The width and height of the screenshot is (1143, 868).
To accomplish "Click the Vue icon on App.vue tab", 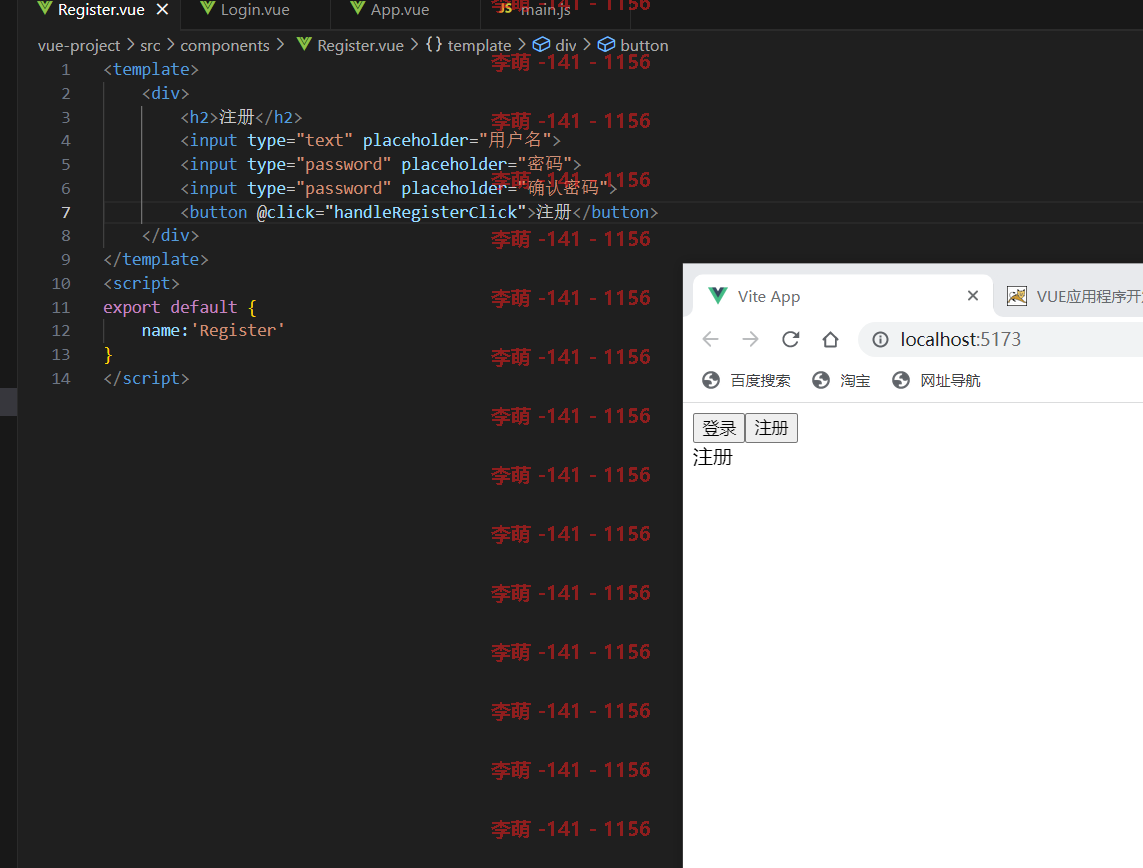I will pos(357,9).
